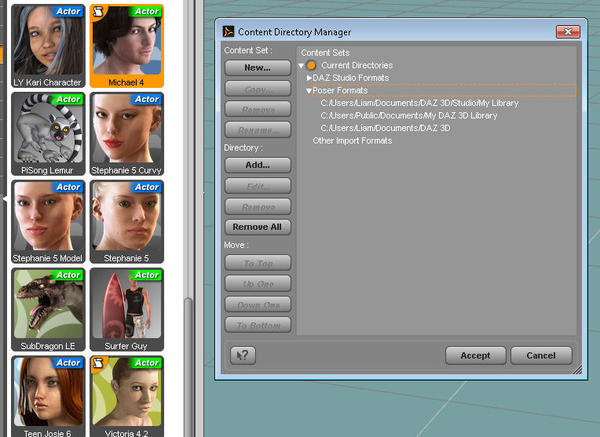Viewport: 600px width, 437px height.
Task: Click the What's This help icon button
Action: 243,355
